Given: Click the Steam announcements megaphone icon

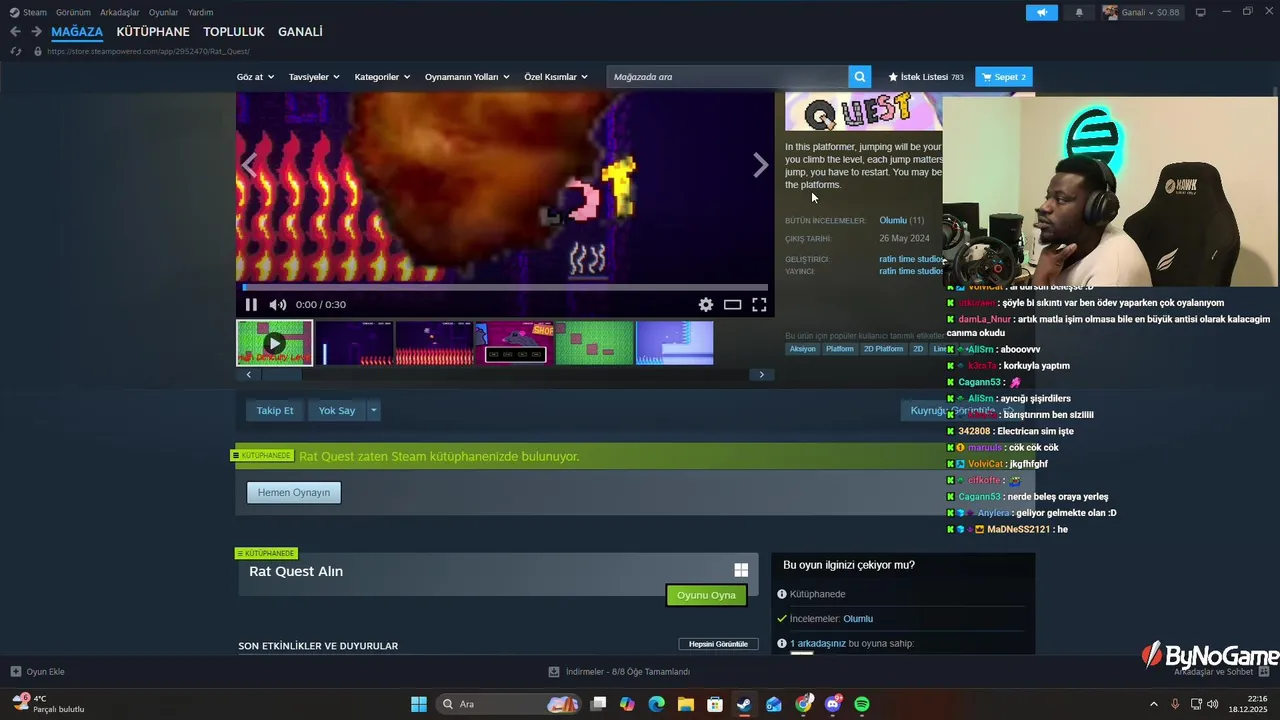Looking at the screenshot, I should tap(1041, 12).
